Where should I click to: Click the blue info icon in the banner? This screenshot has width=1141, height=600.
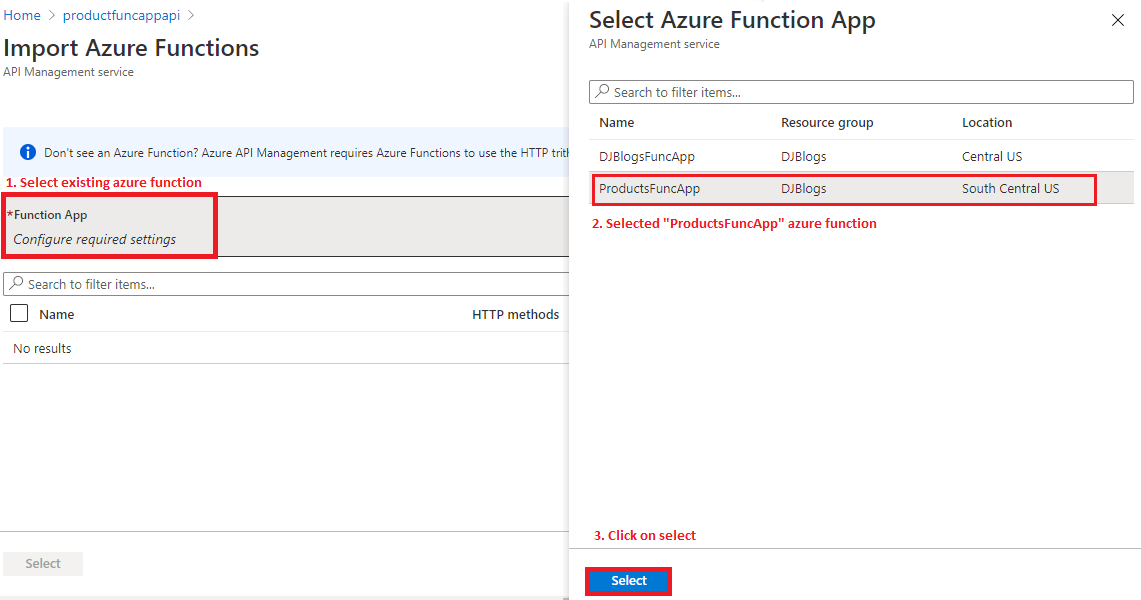28,152
